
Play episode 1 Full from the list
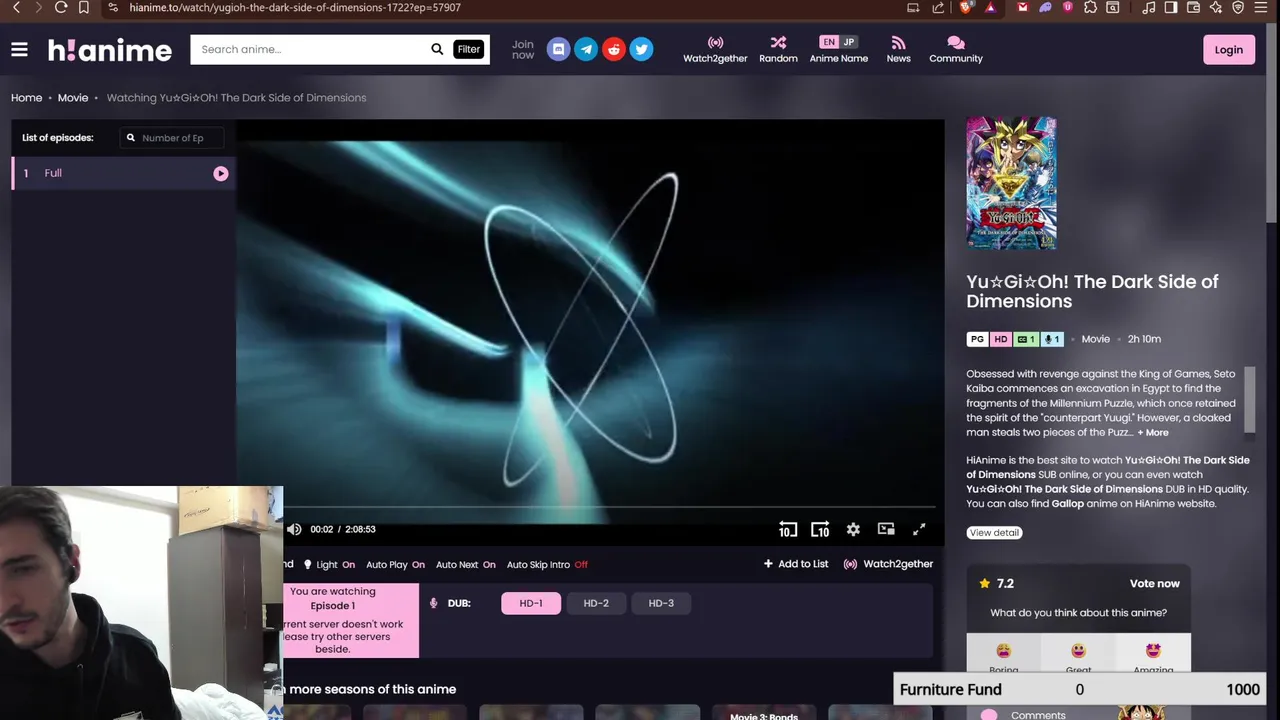[220, 173]
